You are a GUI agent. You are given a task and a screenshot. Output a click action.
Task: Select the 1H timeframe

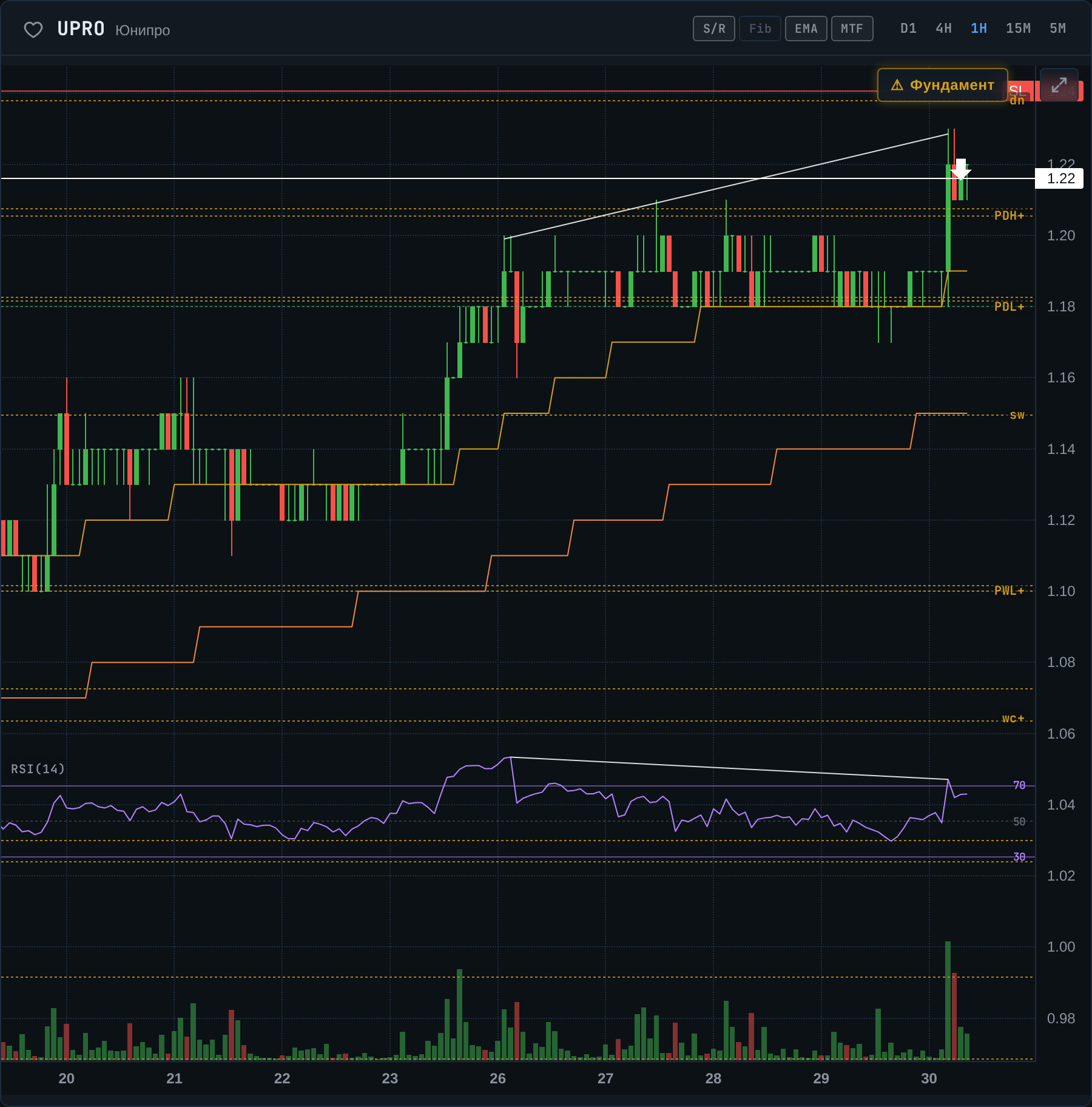[979, 29]
